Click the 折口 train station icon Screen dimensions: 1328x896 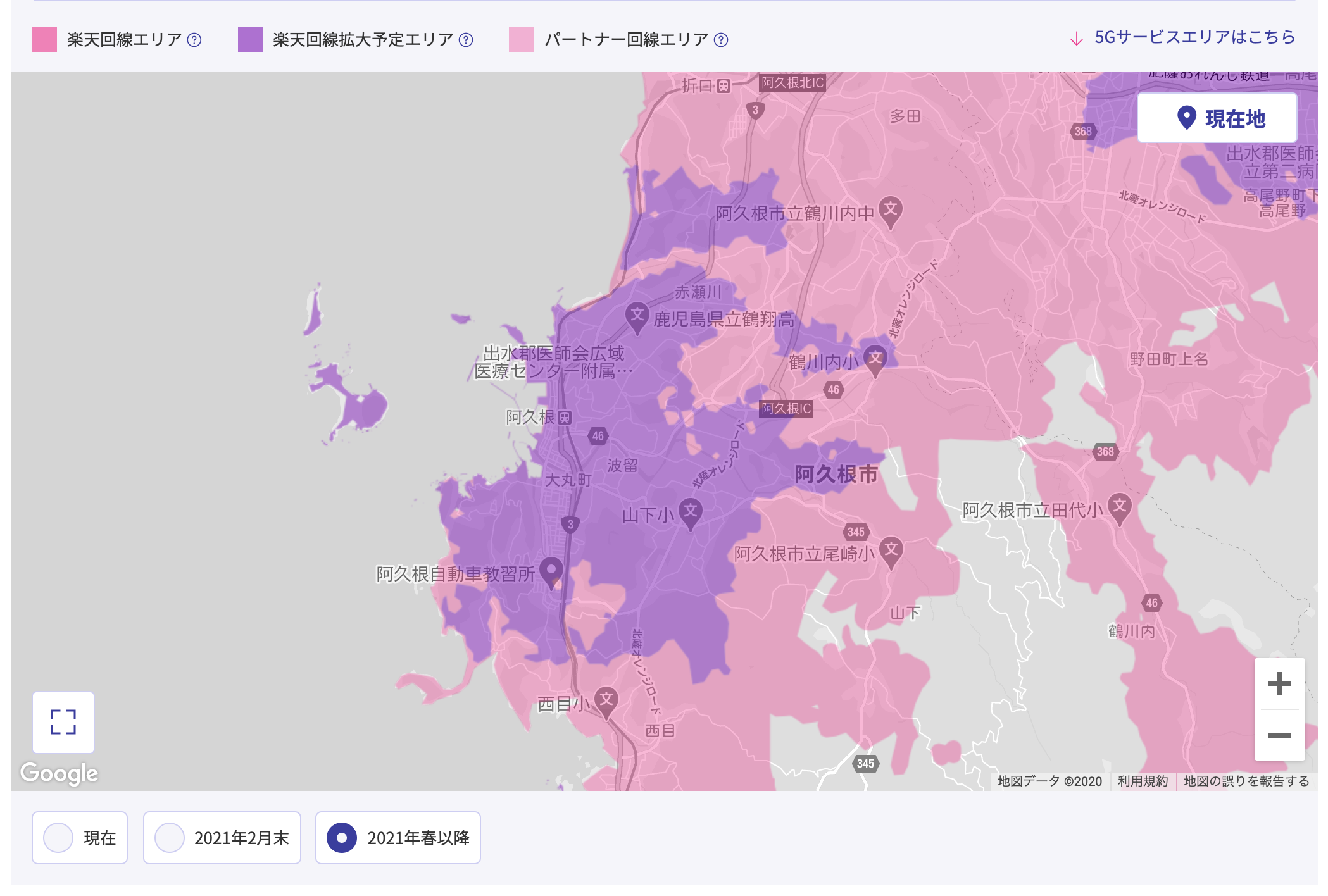coord(724,86)
